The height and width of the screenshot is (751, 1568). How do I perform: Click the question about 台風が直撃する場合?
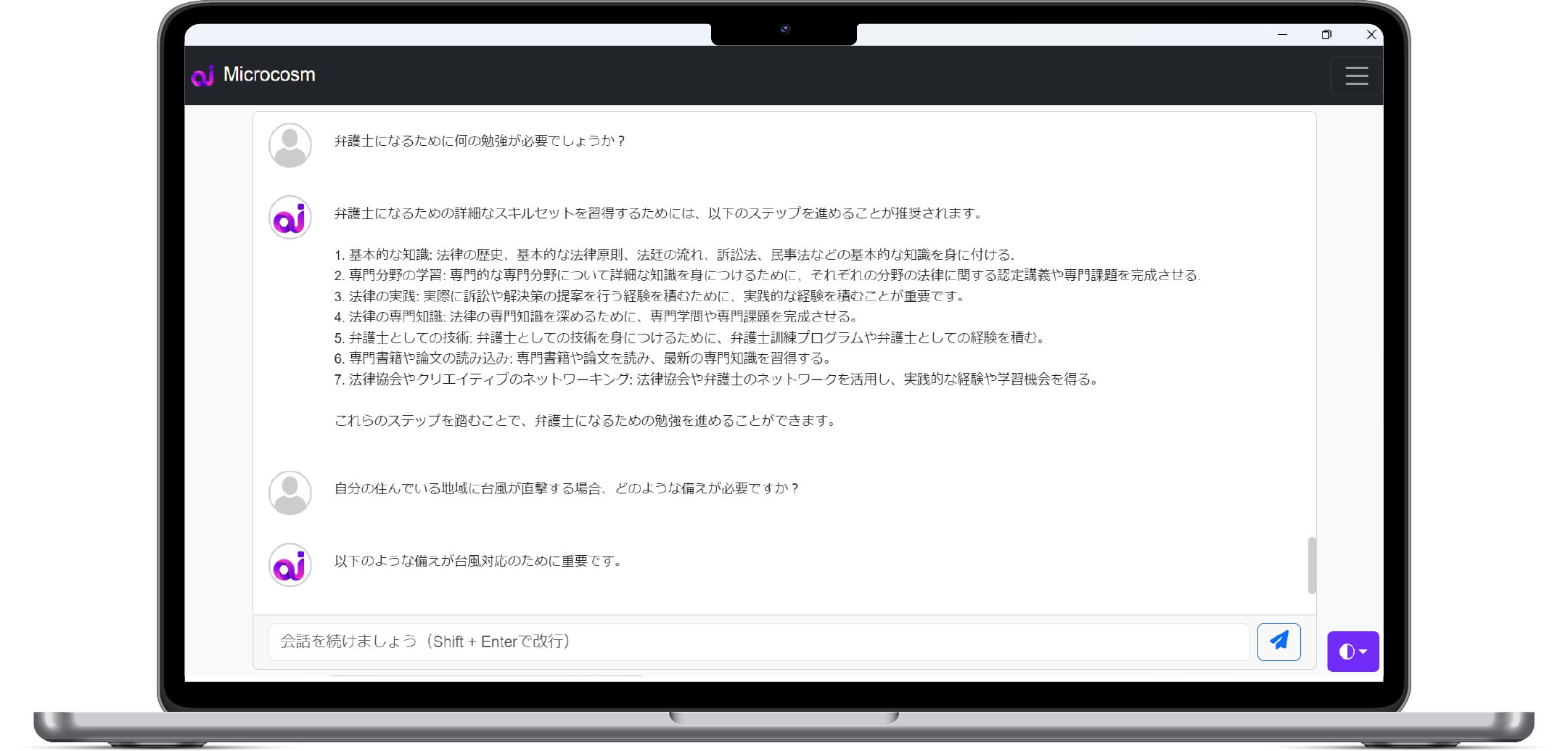tap(567, 488)
